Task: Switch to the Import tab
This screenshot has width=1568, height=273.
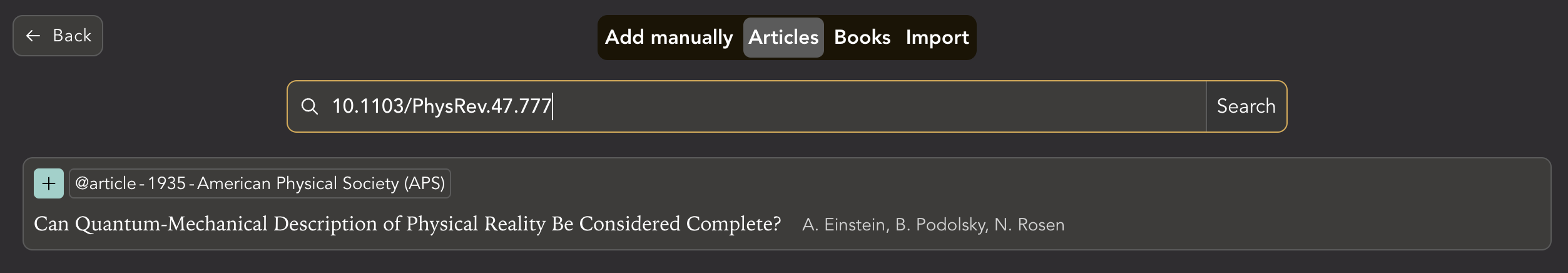Action: (x=937, y=38)
